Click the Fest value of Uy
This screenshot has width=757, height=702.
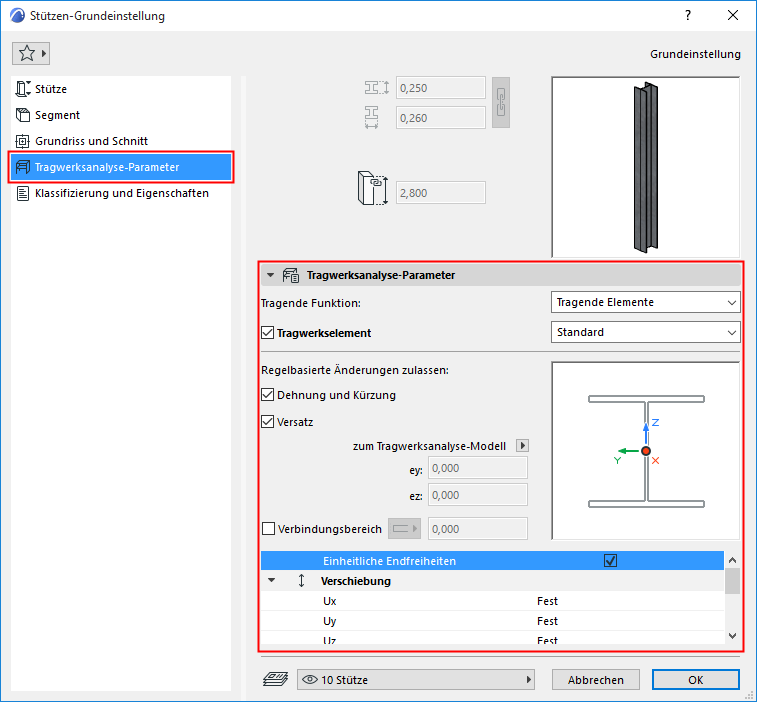tap(547, 621)
